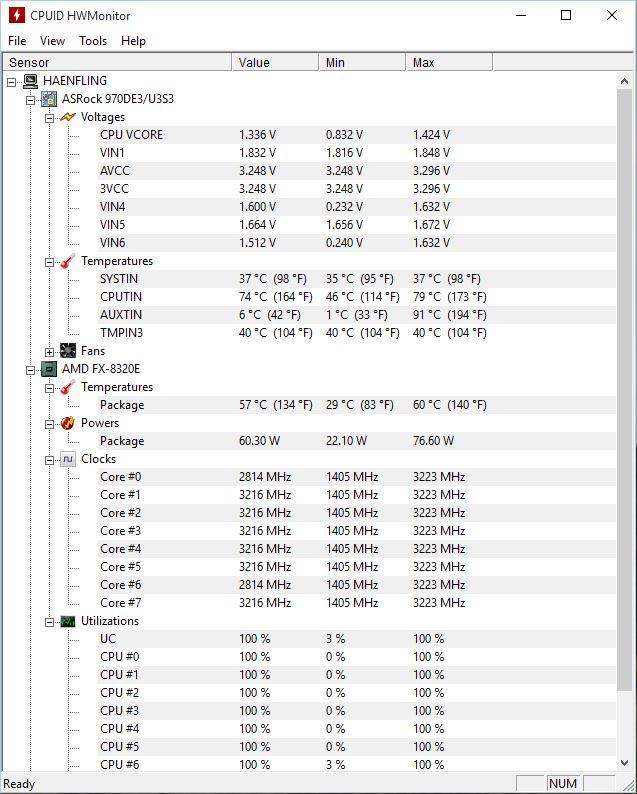Collapse the Voltages tree node
Screen dimensions: 637x794
50,118
